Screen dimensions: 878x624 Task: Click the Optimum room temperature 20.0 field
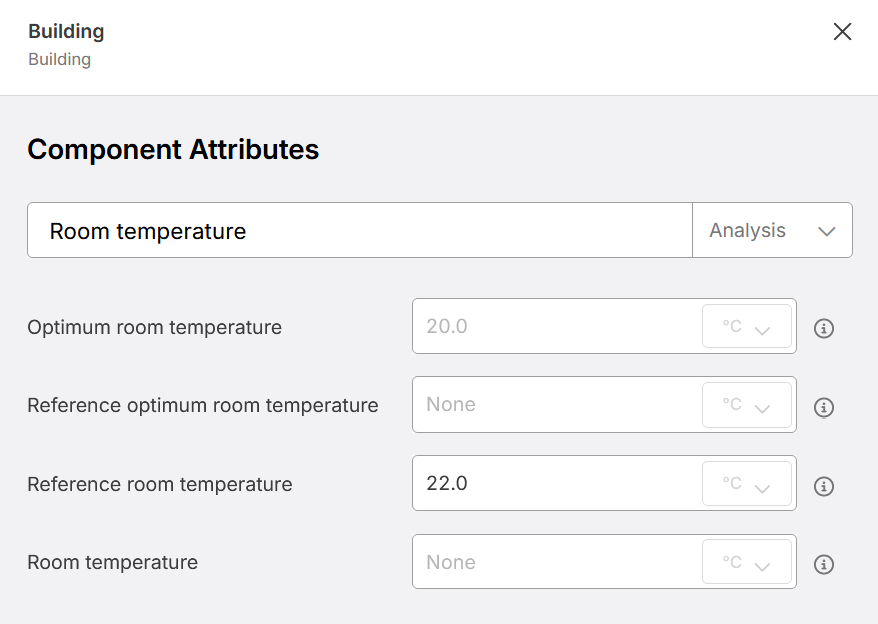pyautogui.click(x=557, y=326)
